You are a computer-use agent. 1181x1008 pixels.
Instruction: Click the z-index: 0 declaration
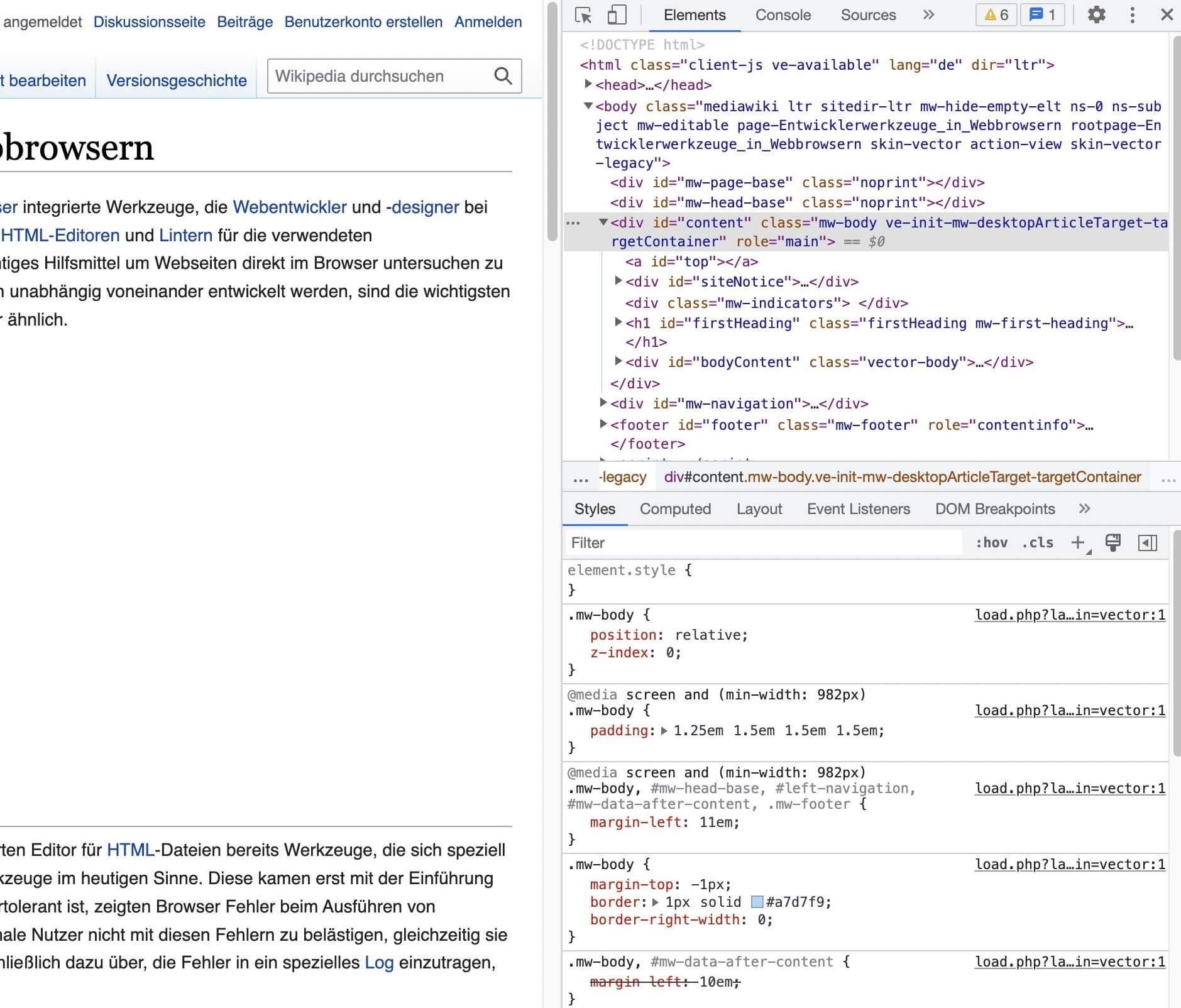[635, 652]
